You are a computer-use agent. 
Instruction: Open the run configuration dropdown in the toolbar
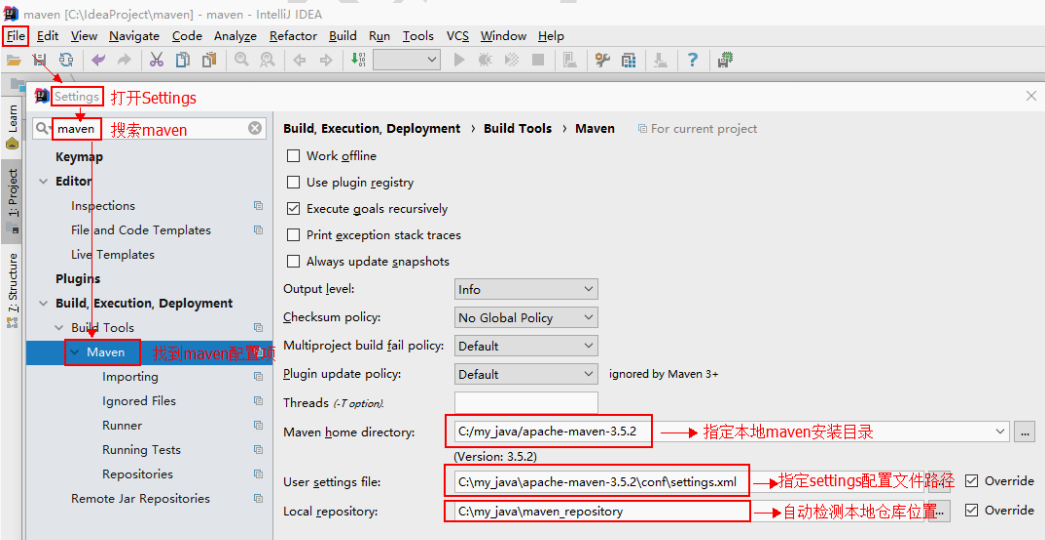pyautogui.click(x=407, y=60)
